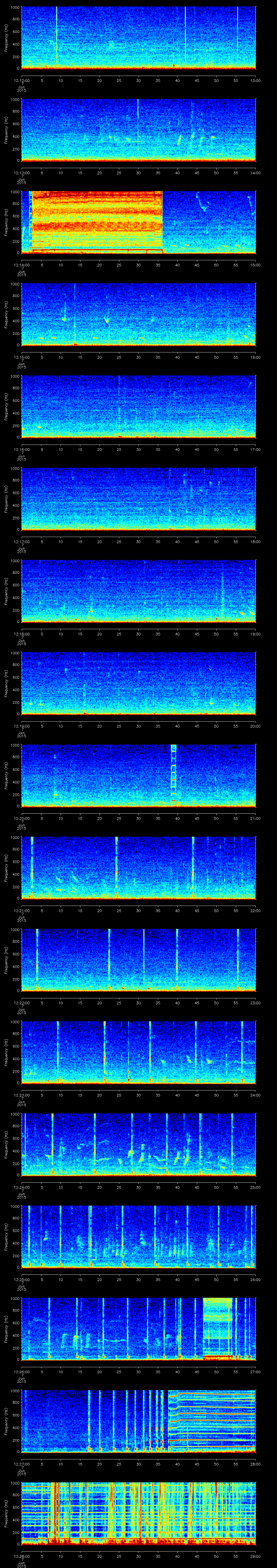This screenshot has width=277, height=1568.
Task: Click the 13:00 end time label
Action: click(x=255, y=80)
